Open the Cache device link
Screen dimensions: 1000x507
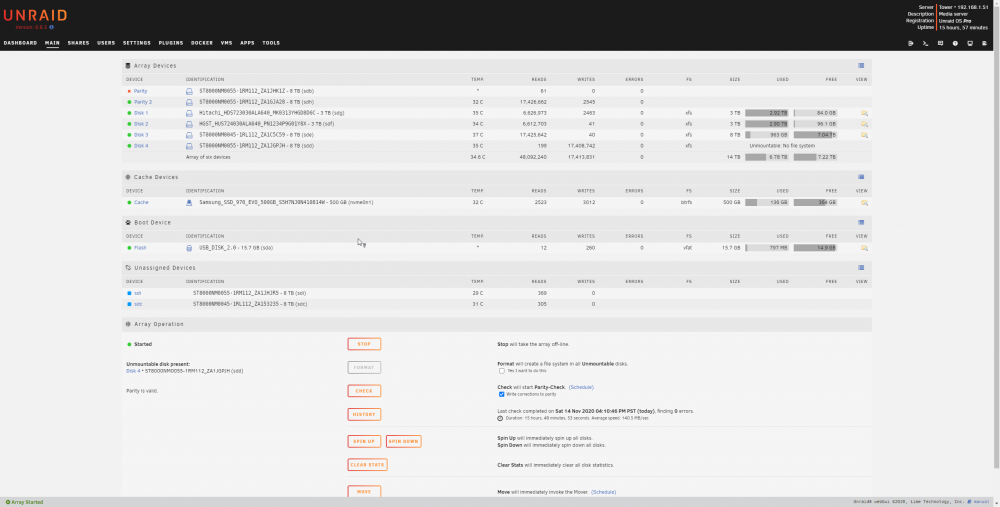[141, 202]
